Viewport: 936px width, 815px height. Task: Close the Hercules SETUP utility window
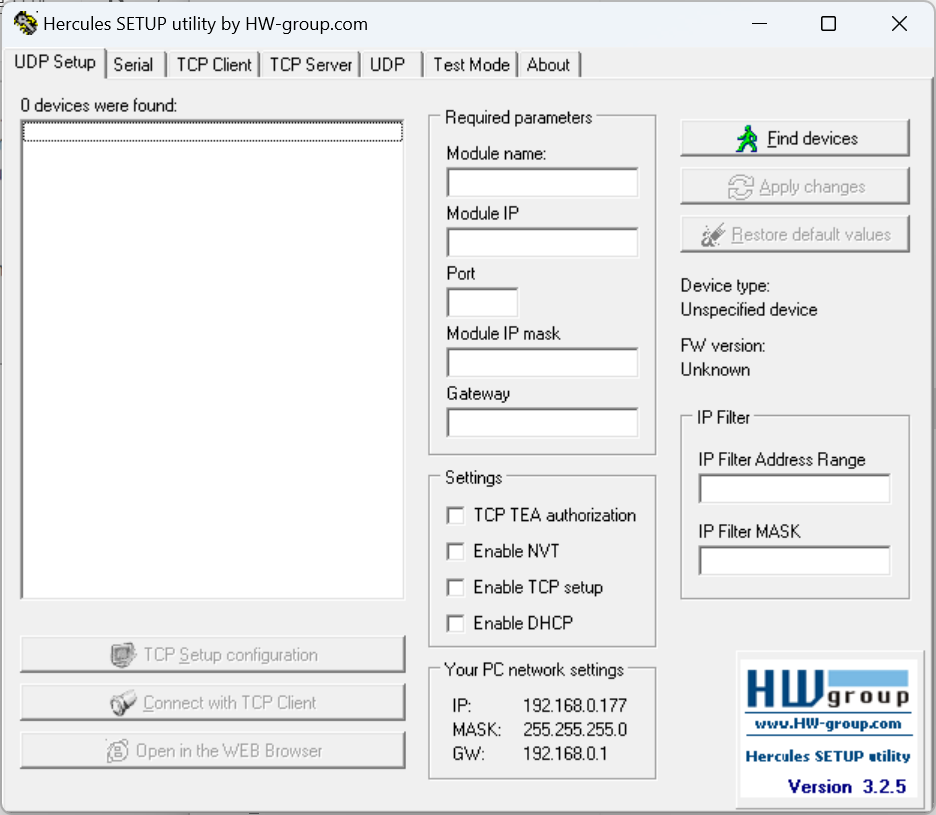(x=899, y=24)
